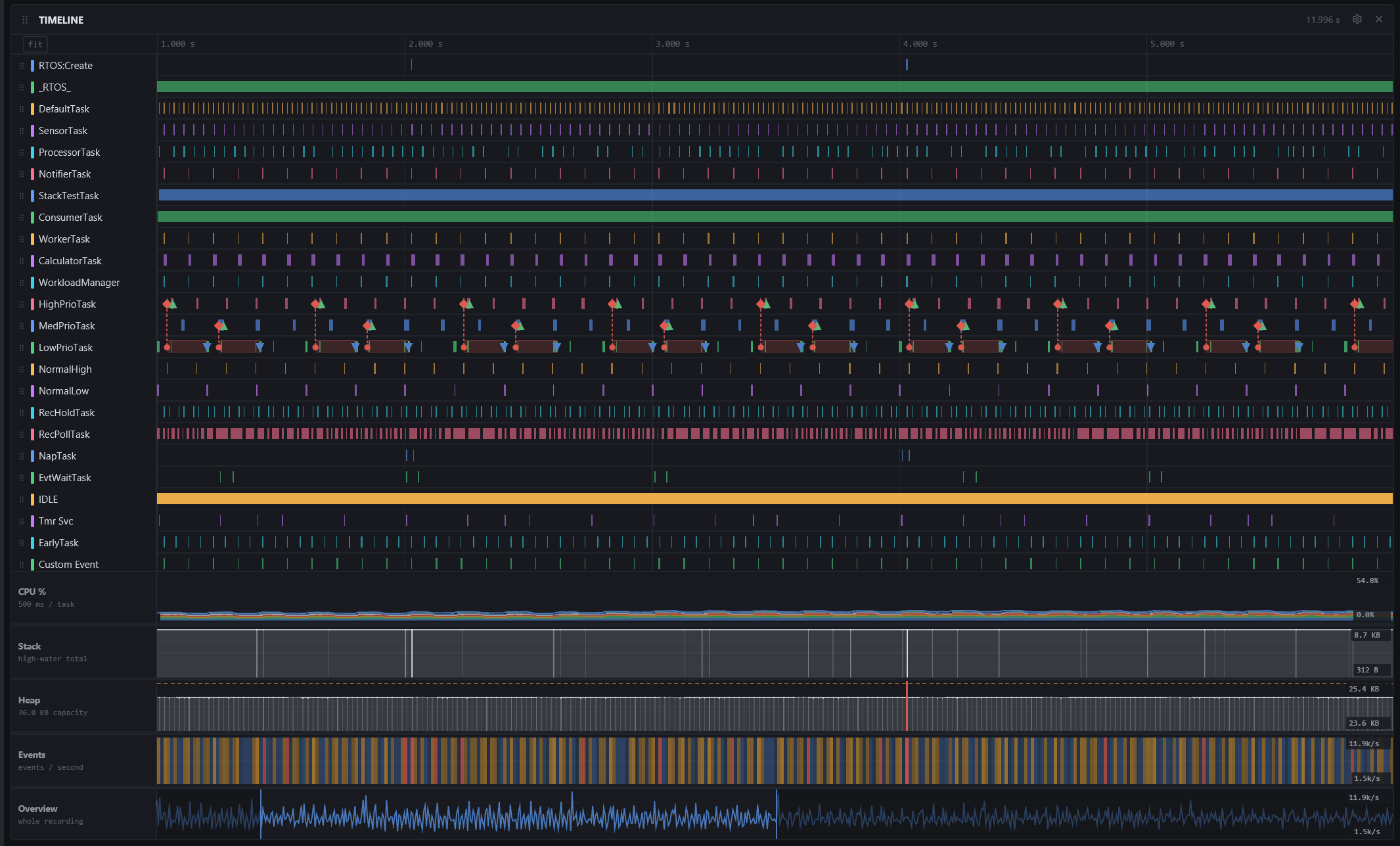The image size is (1400, 846).
Task: Click Tmr Svc row drag handle
Action: click(22, 521)
